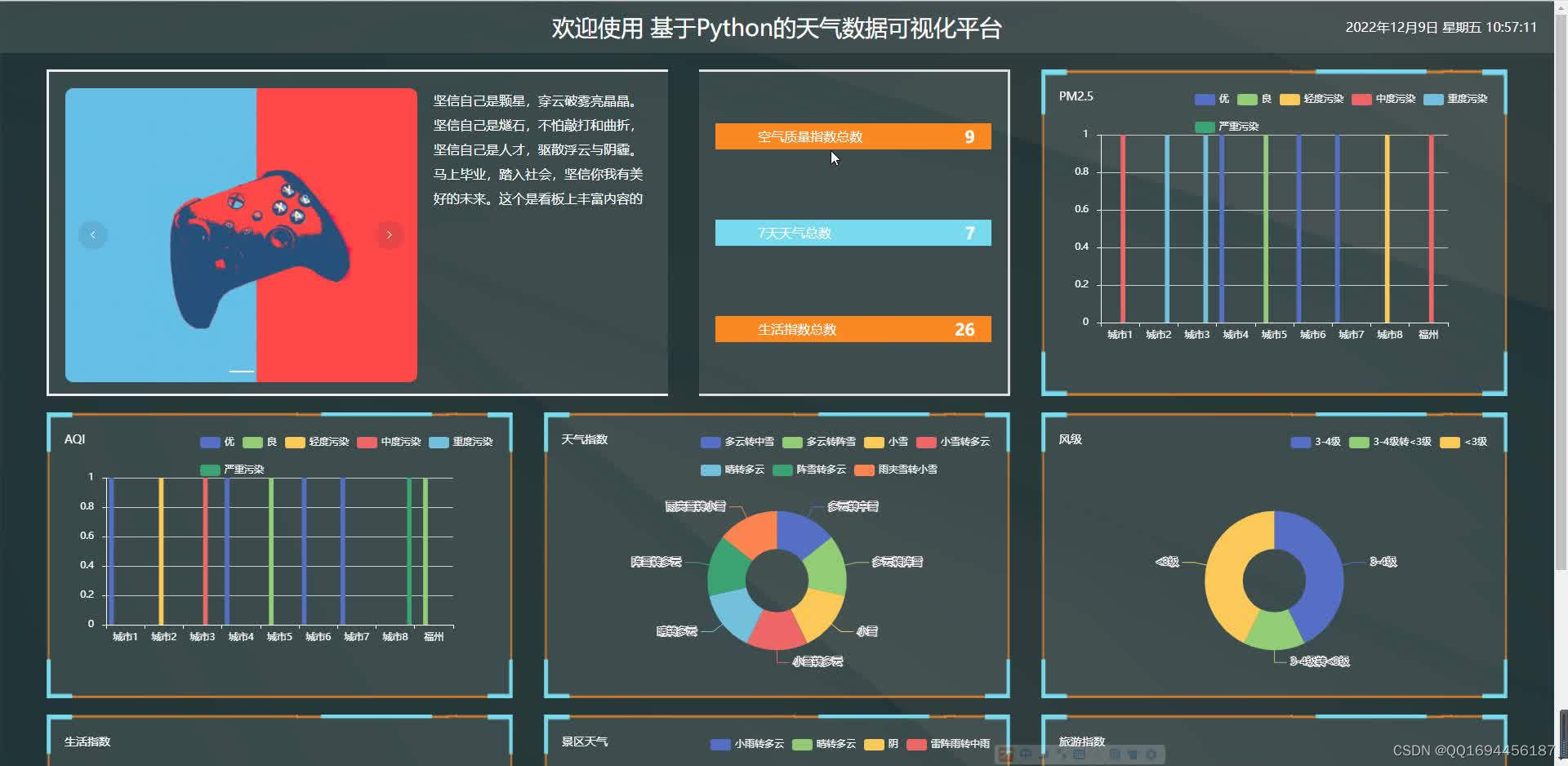The image size is (1568, 766).
Task: Hide the 小雪 legend in the 天气指数 chart
Action: point(887,442)
